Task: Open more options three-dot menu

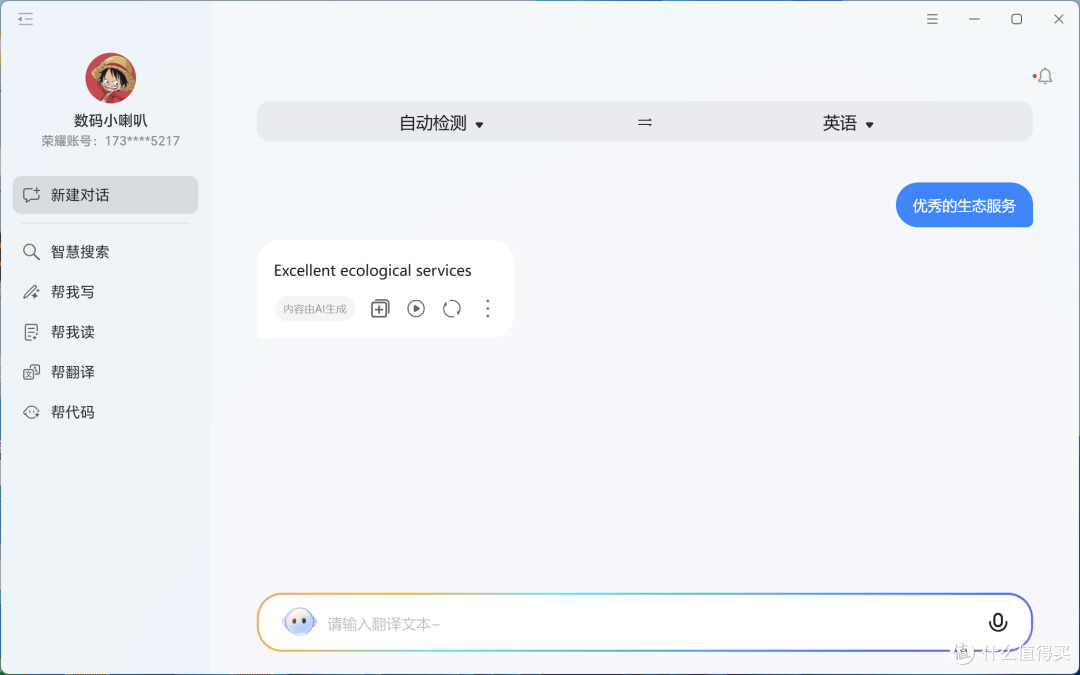Action: click(488, 309)
